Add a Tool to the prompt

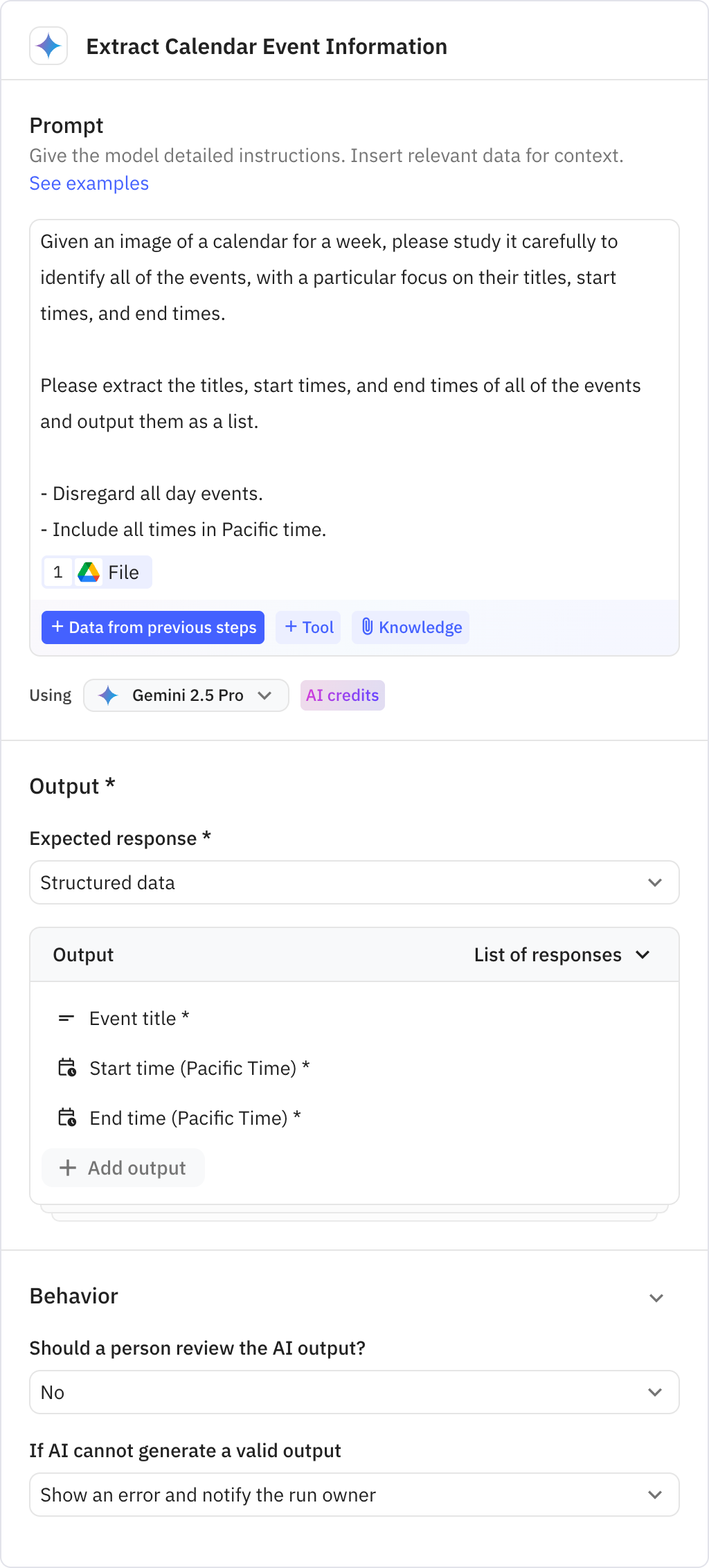click(x=307, y=627)
